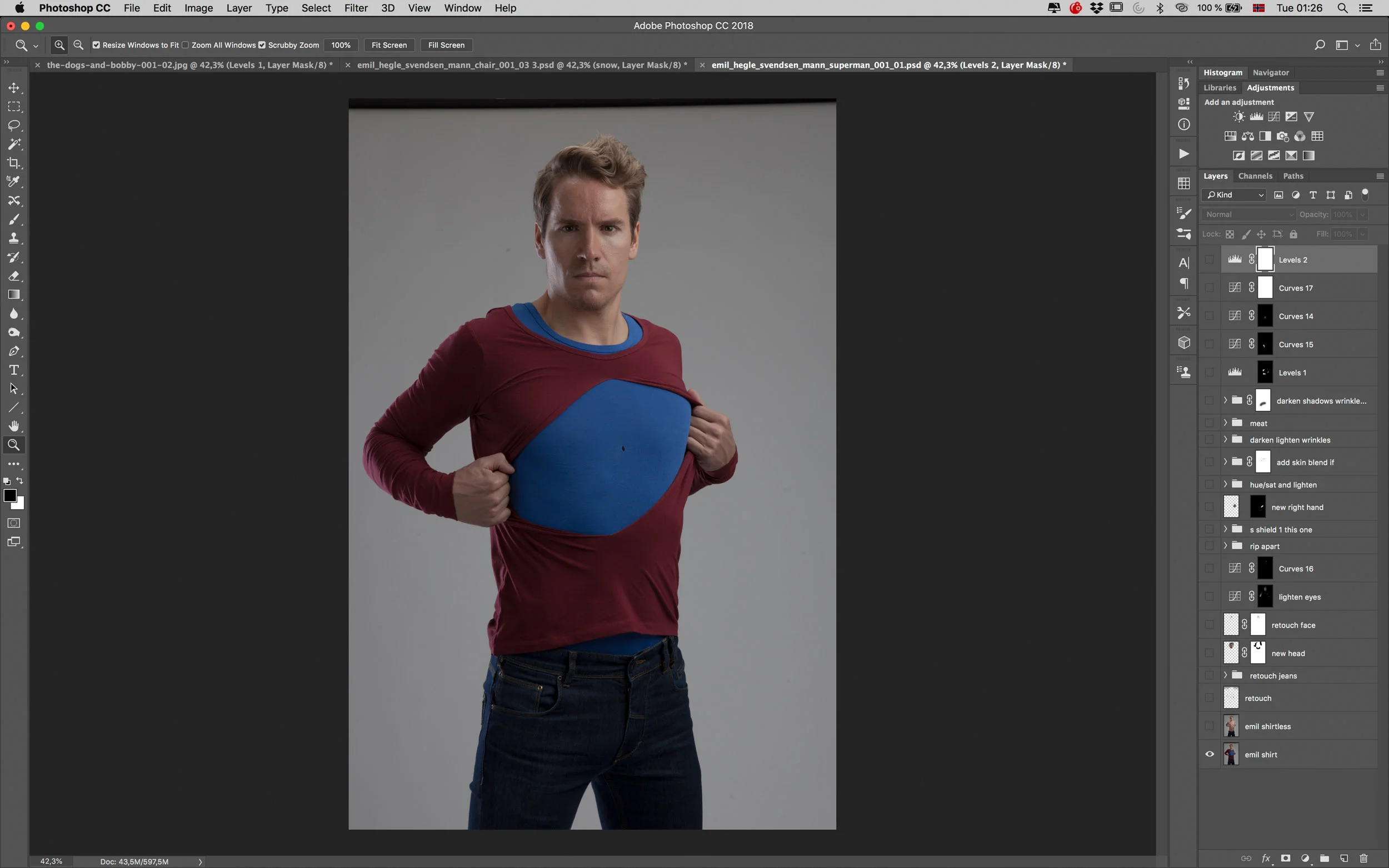Open the Image menu
Image resolution: width=1389 pixels, height=868 pixels.
click(x=199, y=8)
